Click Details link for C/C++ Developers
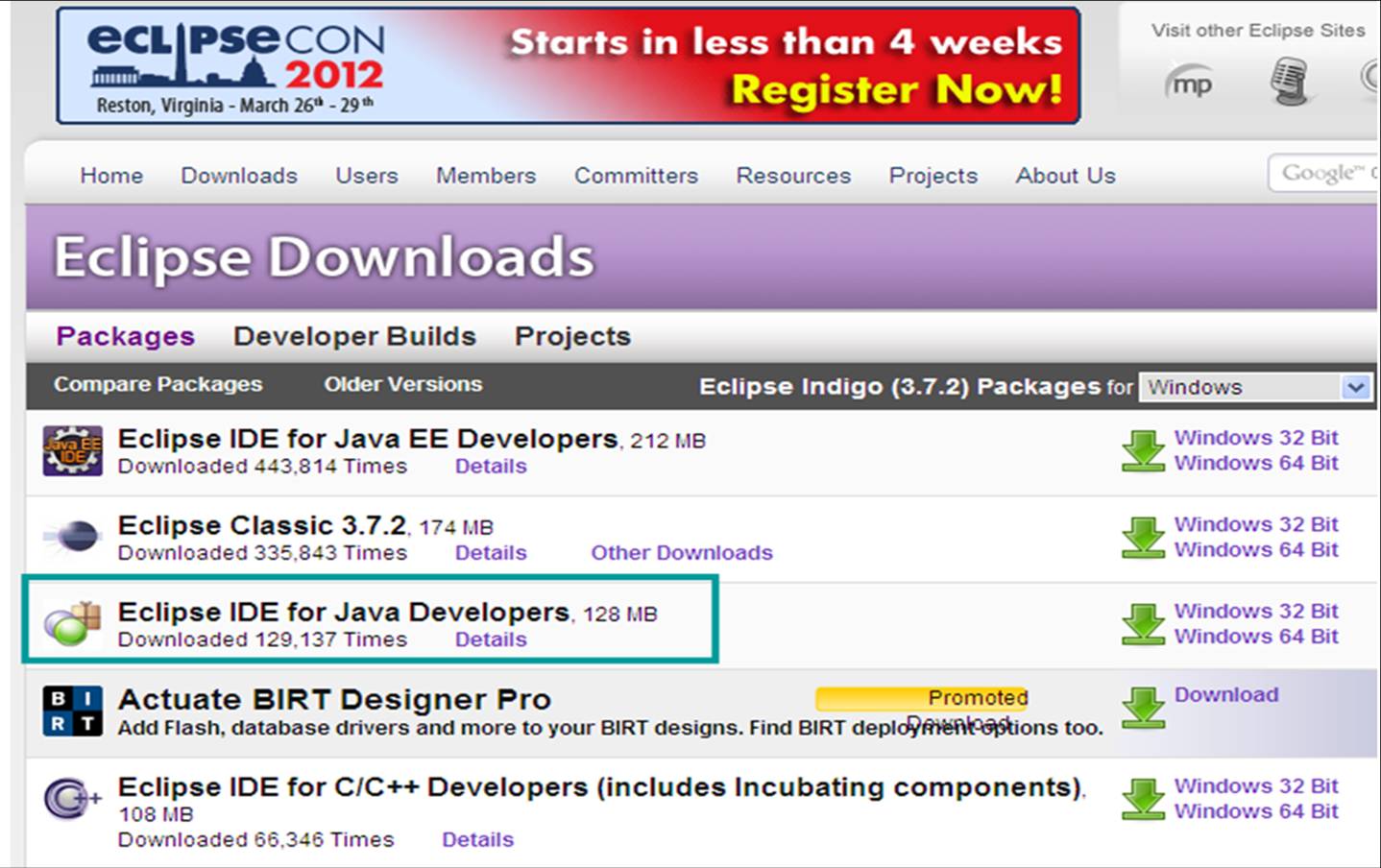Image resolution: width=1381 pixels, height=868 pixels. pyautogui.click(x=477, y=840)
